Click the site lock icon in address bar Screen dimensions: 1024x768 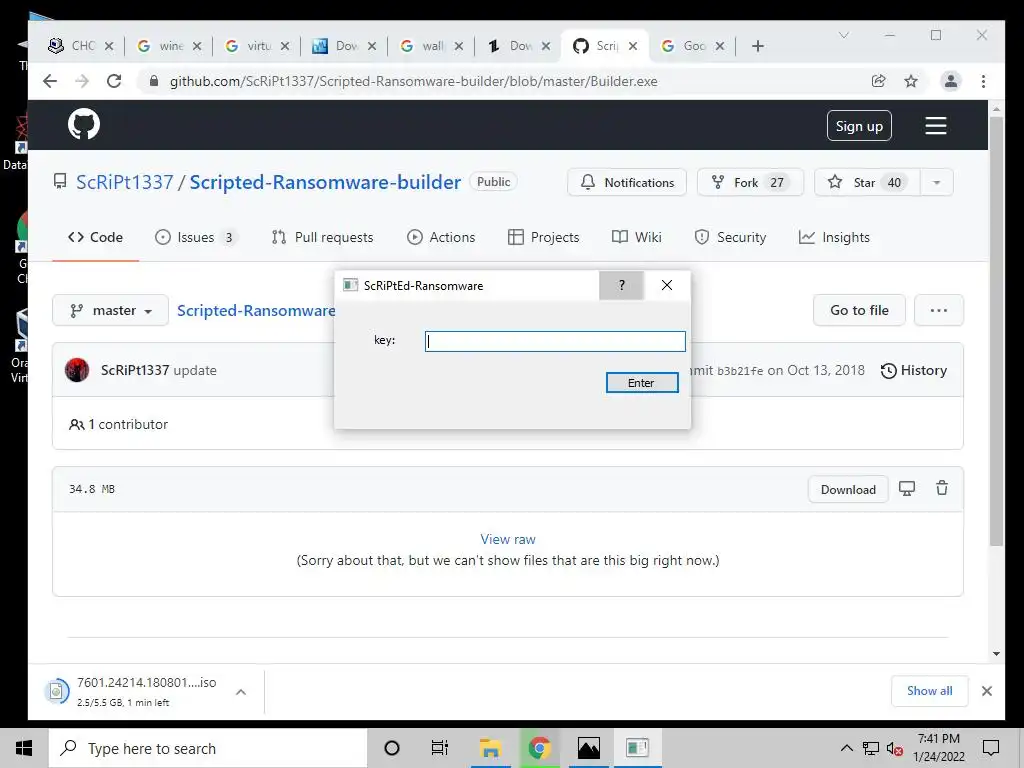point(154,81)
